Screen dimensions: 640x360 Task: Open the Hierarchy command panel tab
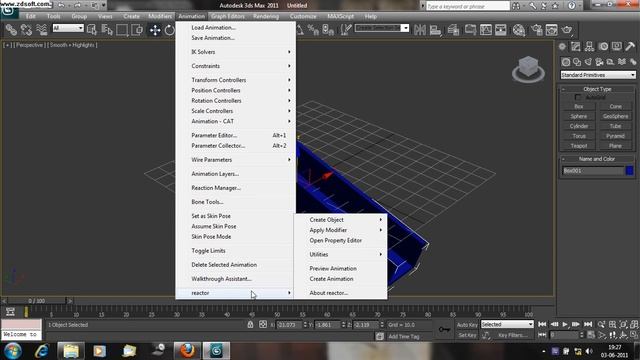click(x=589, y=47)
